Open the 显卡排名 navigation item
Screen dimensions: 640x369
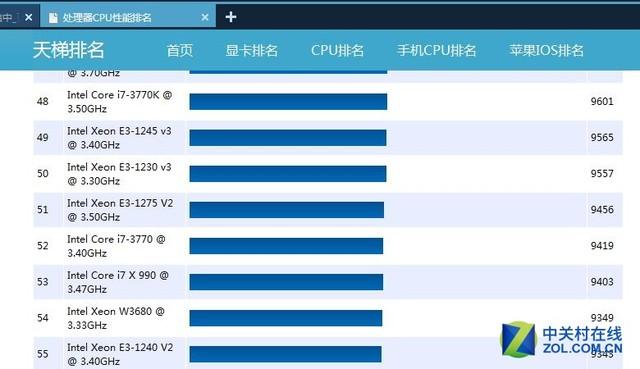pos(251,50)
